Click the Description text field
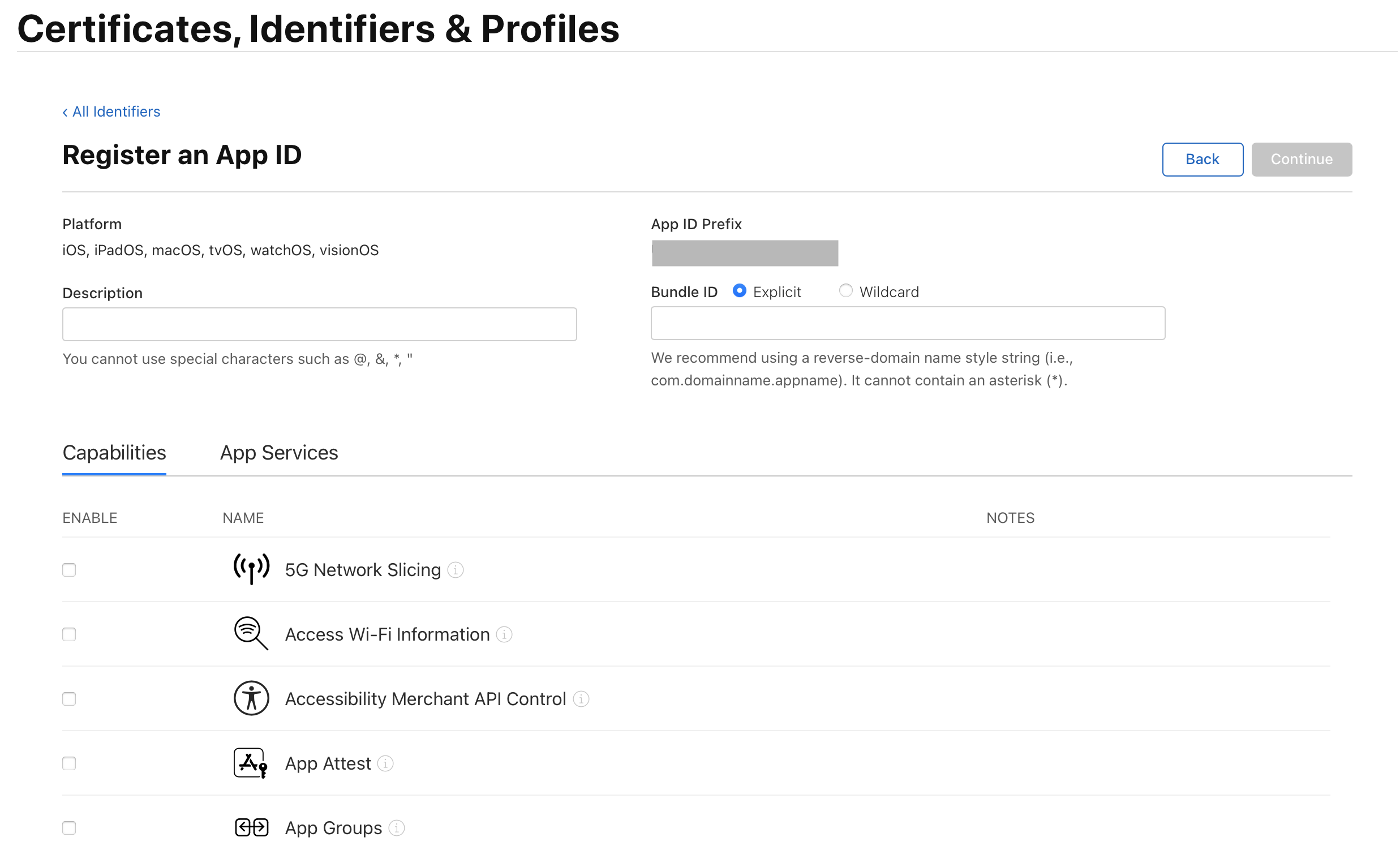Screen dimensions: 1400x850 click(x=319, y=324)
